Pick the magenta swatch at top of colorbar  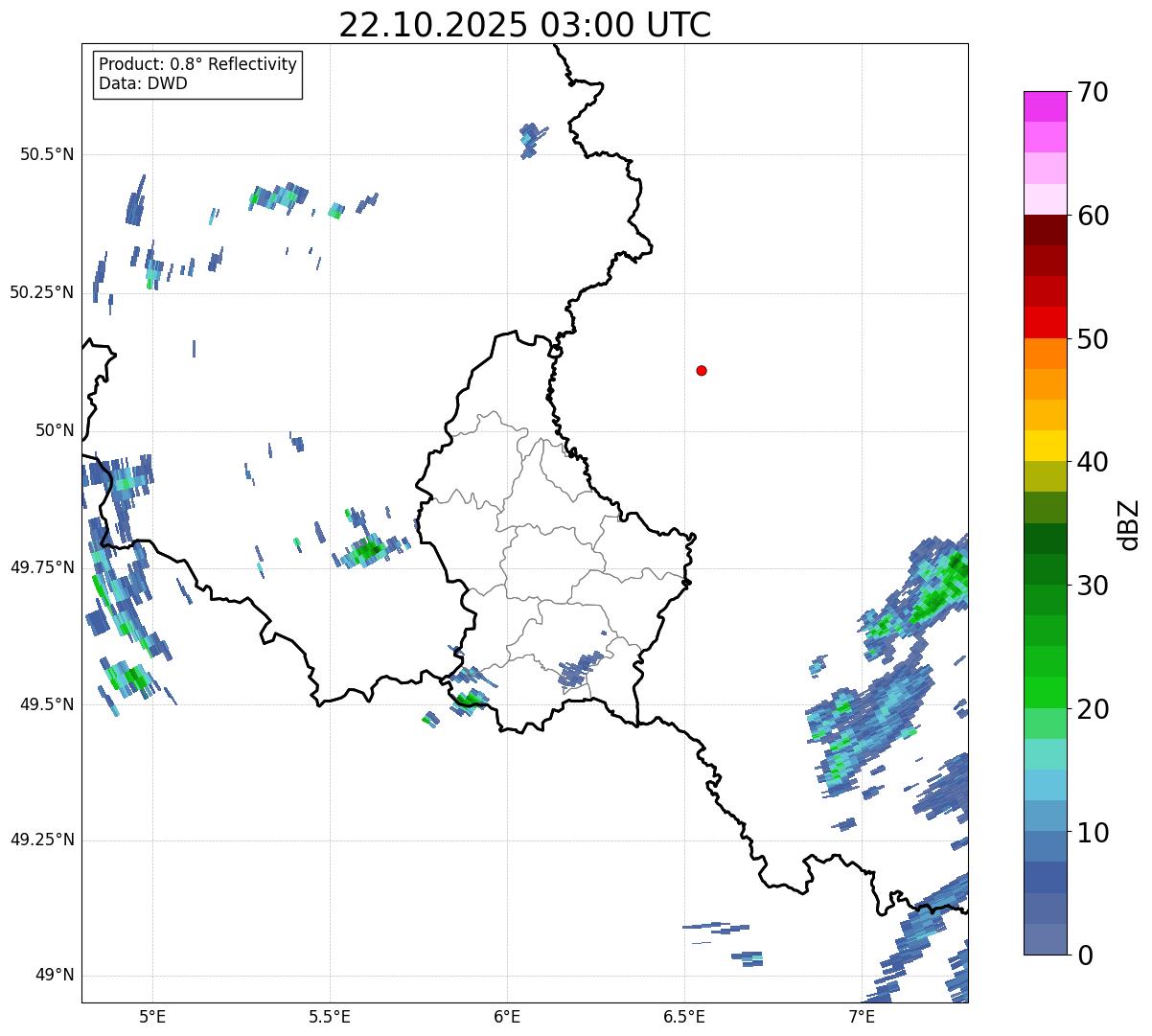click(x=1045, y=106)
